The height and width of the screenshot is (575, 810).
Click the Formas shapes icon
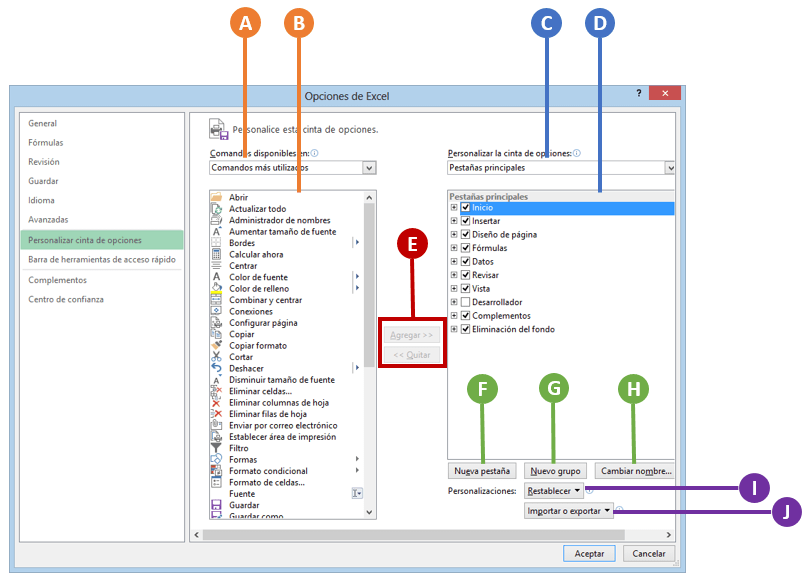[x=216, y=459]
